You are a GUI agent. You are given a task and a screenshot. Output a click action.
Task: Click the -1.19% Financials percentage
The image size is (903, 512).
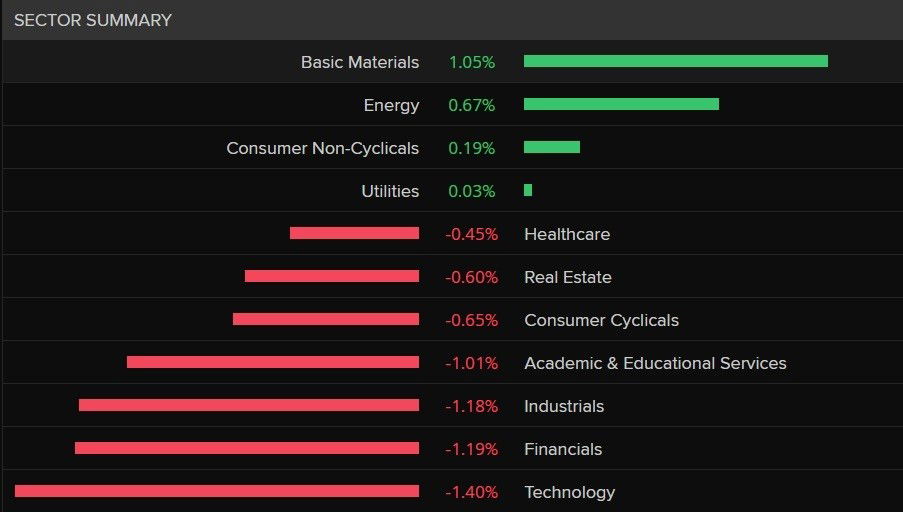pyautogui.click(x=472, y=449)
